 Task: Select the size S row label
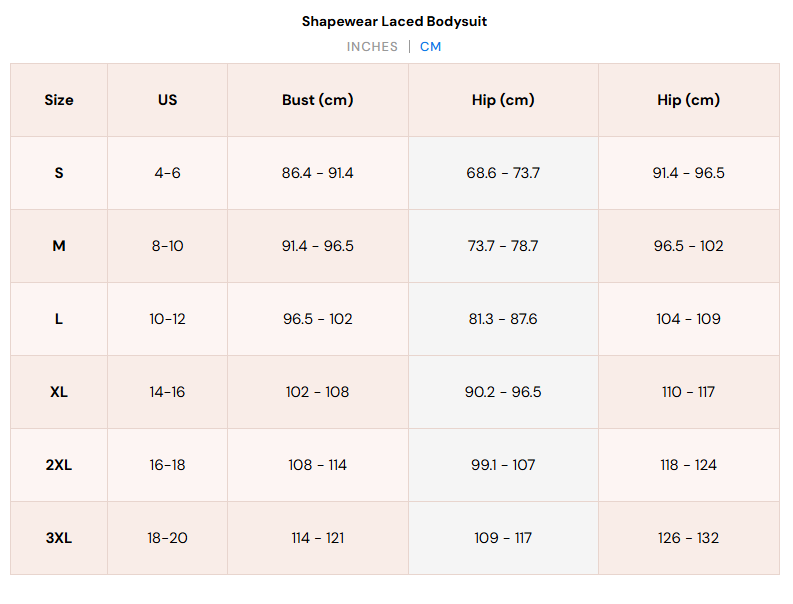(x=59, y=173)
